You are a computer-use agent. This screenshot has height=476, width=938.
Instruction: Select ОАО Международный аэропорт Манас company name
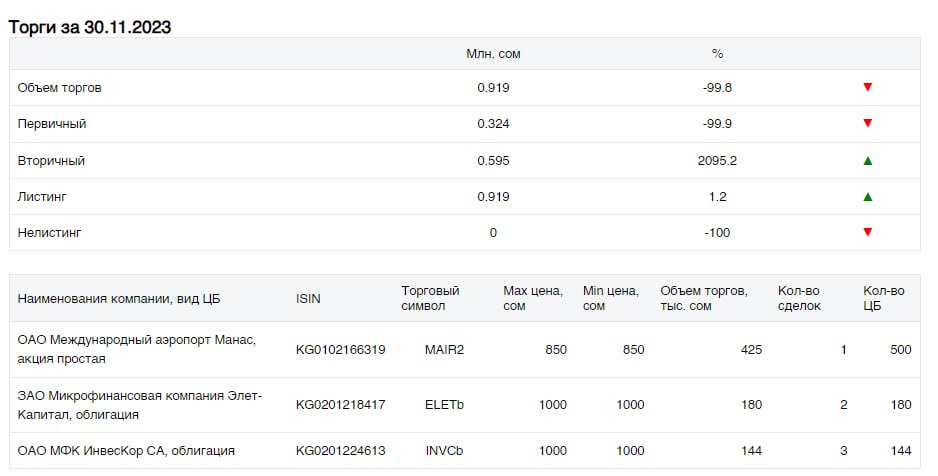[137, 340]
